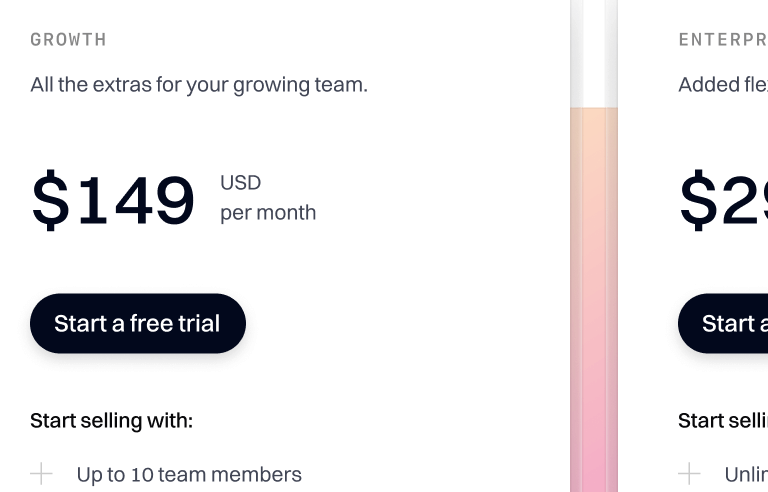The width and height of the screenshot is (768, 492).
Task: Click Growth's Start selling with heading
Action: [x=111, y=420]
